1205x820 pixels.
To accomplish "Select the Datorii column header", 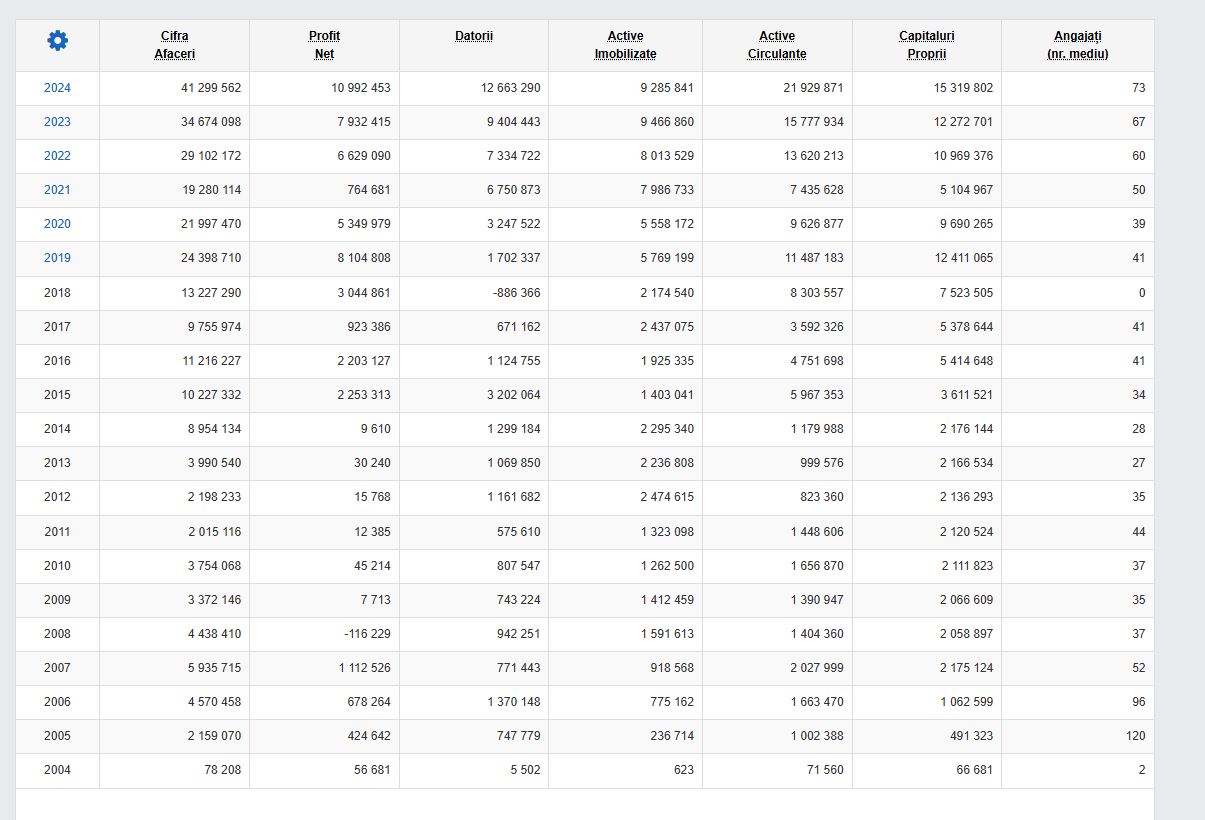I will coord(474,37).
